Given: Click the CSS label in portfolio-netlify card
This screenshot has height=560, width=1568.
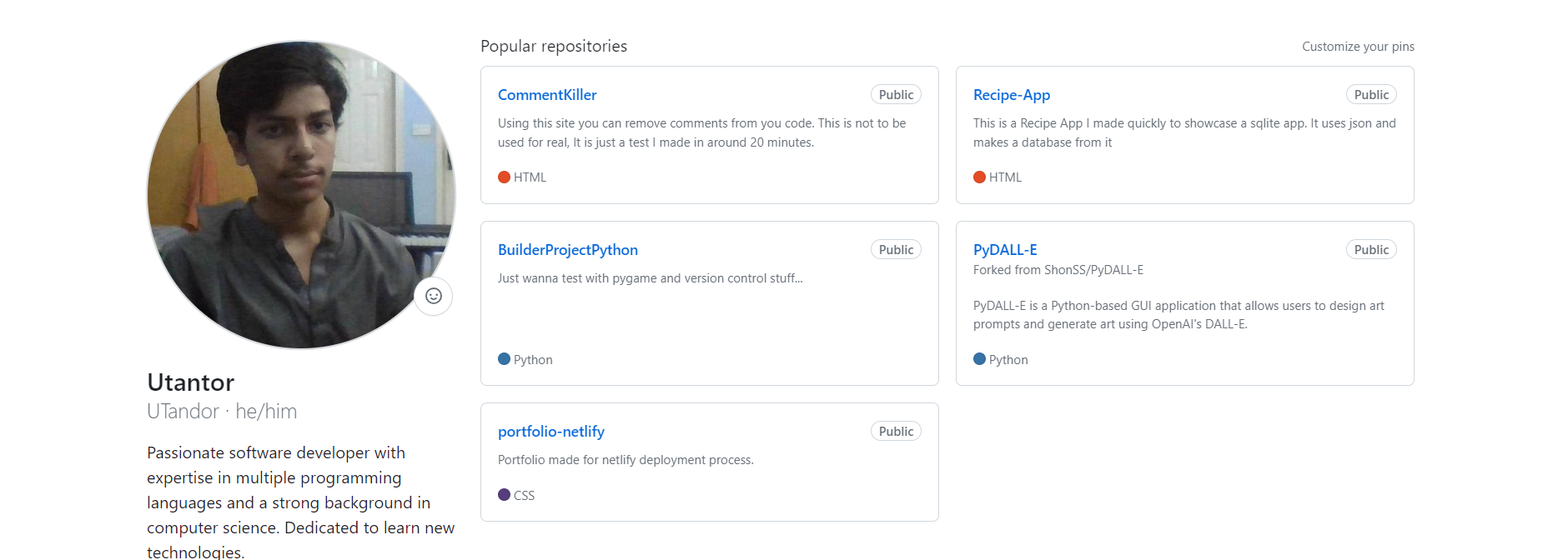Looking at the screenshot, I should pos(524,496).
